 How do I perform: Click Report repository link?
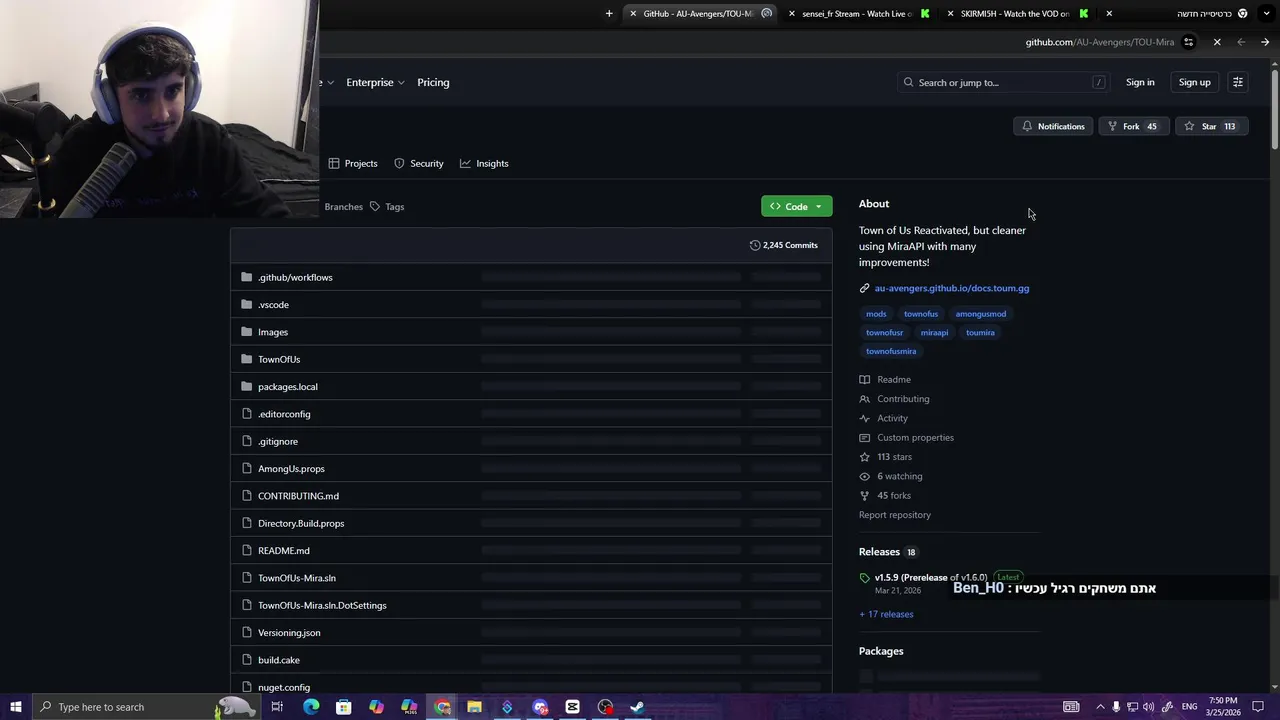click(895, 515)
